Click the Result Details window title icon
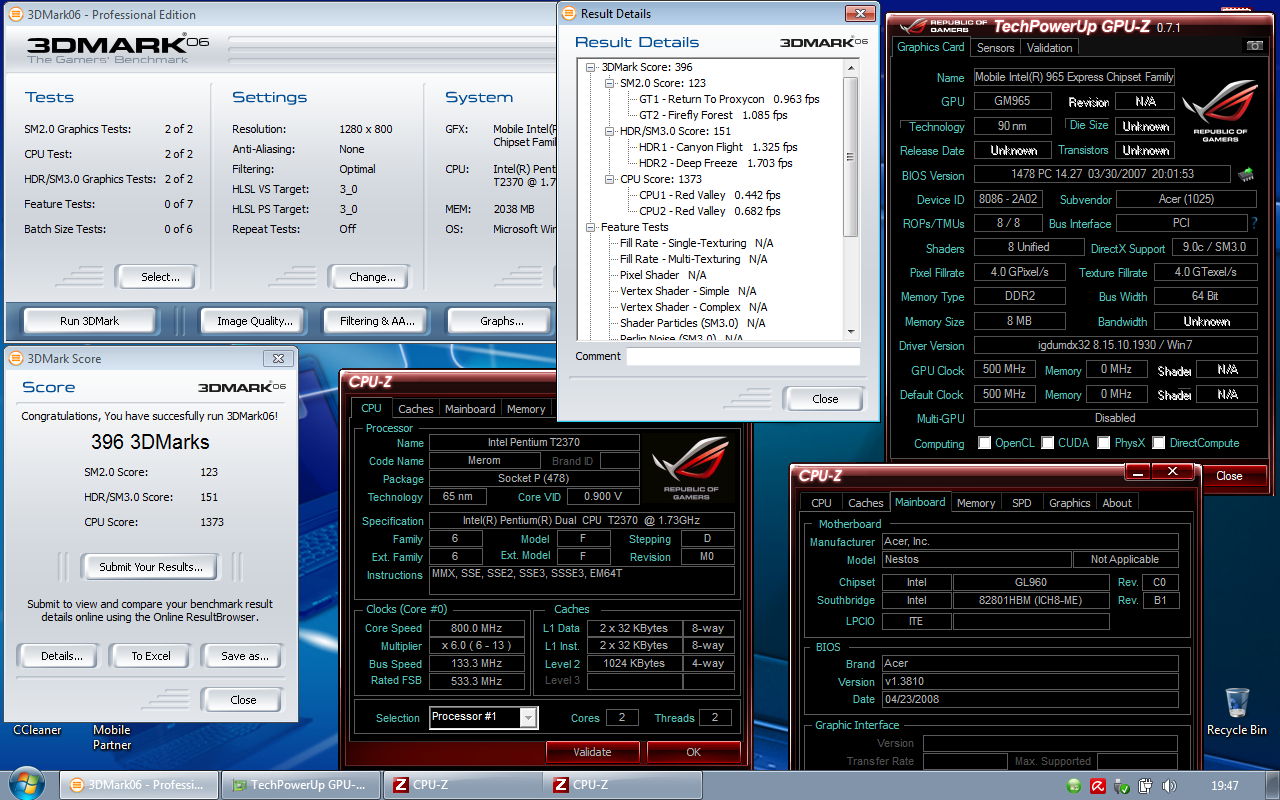The width and height of the screenshot is (1280, 800). 570,14
